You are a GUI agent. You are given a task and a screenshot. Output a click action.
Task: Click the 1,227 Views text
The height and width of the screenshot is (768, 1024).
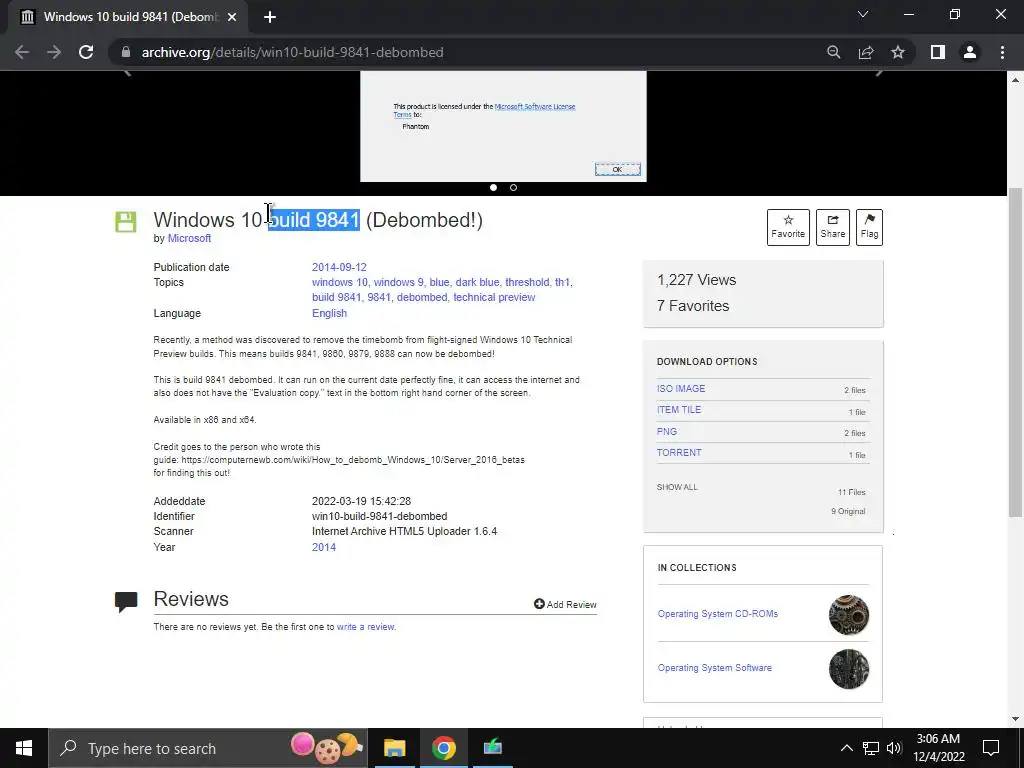coord(696,280)
